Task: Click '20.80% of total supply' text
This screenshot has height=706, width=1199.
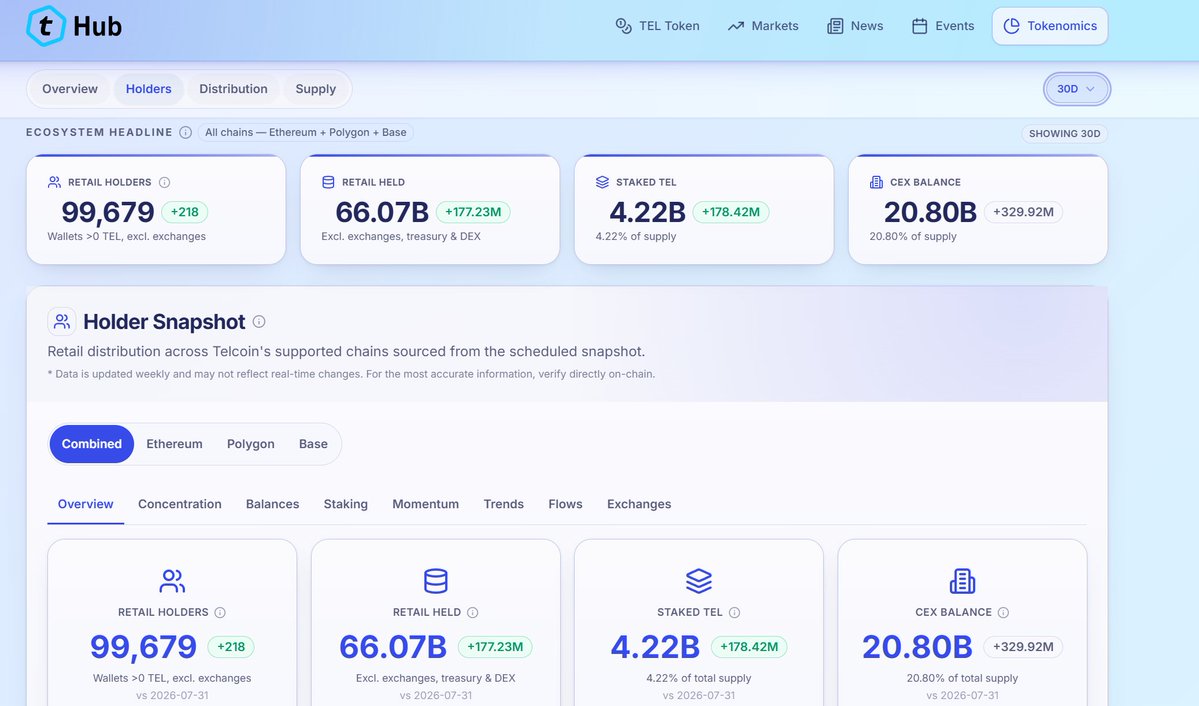Action: tap(962, 678)
